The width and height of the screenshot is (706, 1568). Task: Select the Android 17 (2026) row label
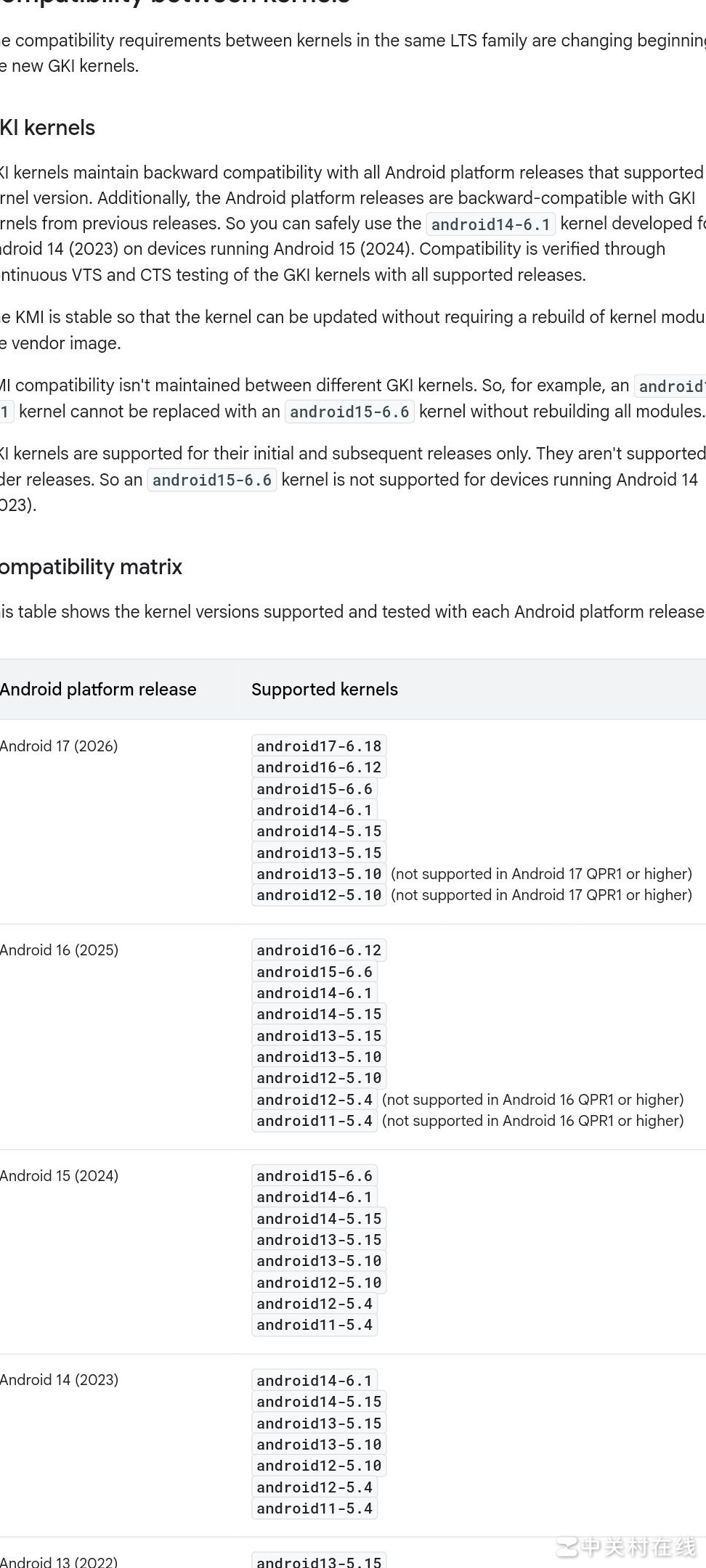coord(59,746)
